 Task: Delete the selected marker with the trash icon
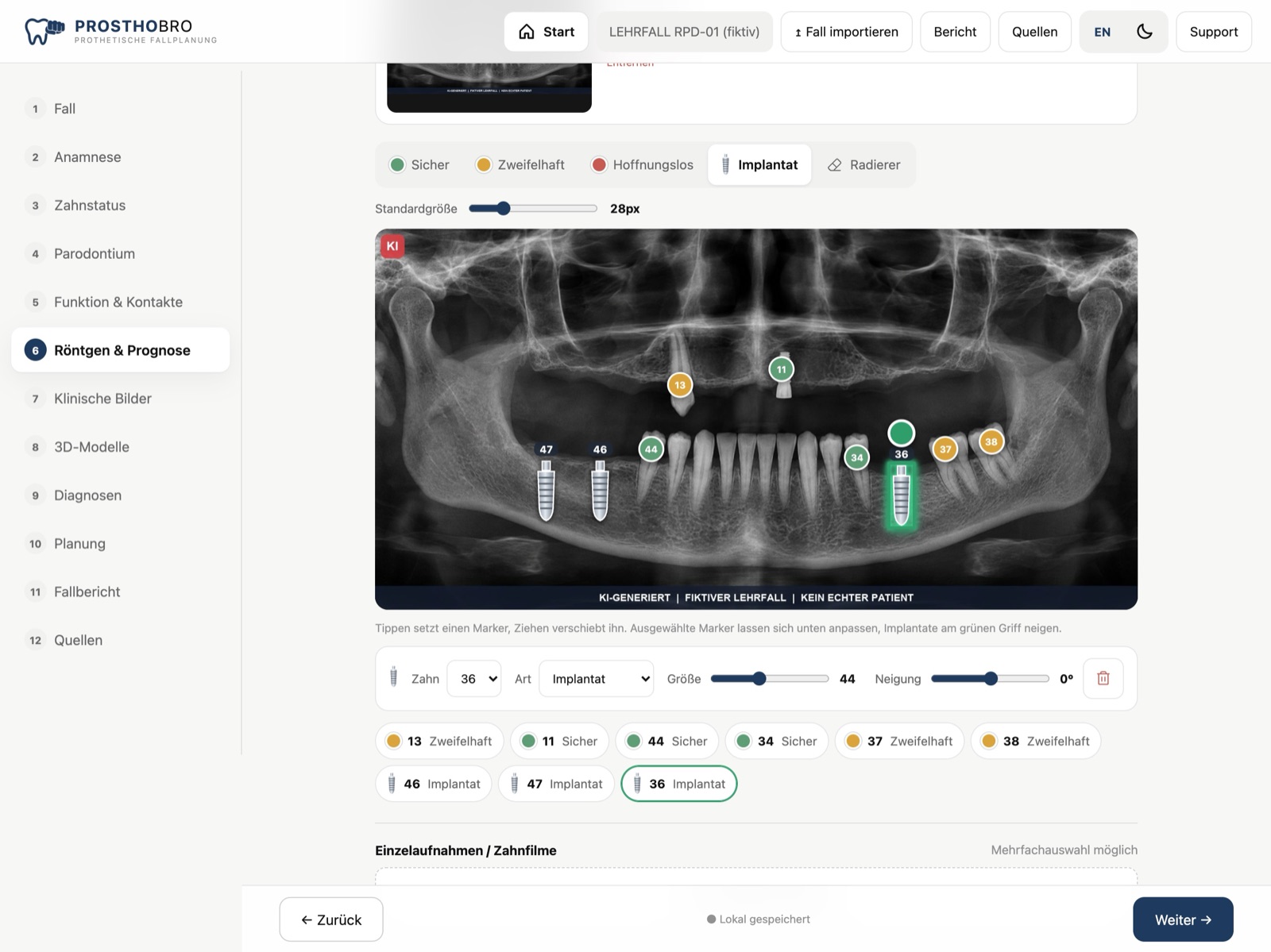(1103, 678)
